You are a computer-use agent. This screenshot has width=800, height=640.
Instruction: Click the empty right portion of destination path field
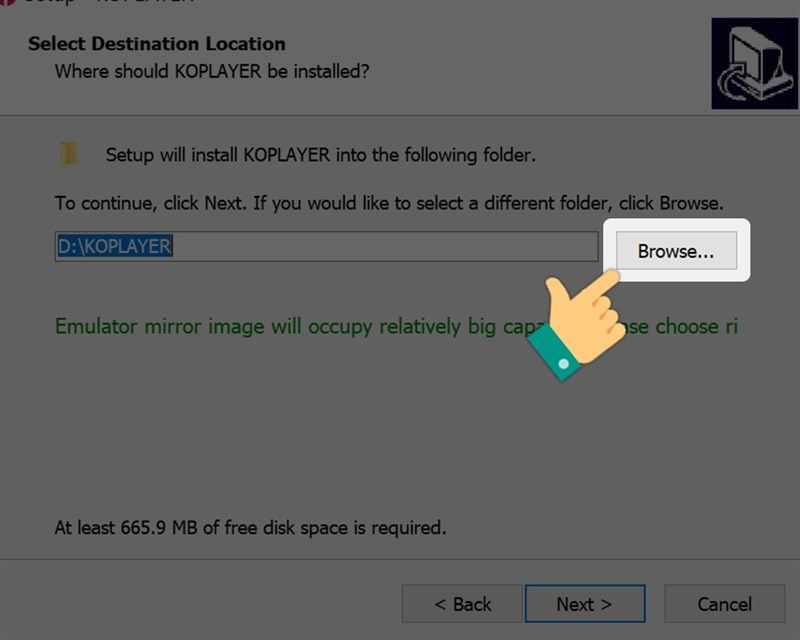(400, 247)
